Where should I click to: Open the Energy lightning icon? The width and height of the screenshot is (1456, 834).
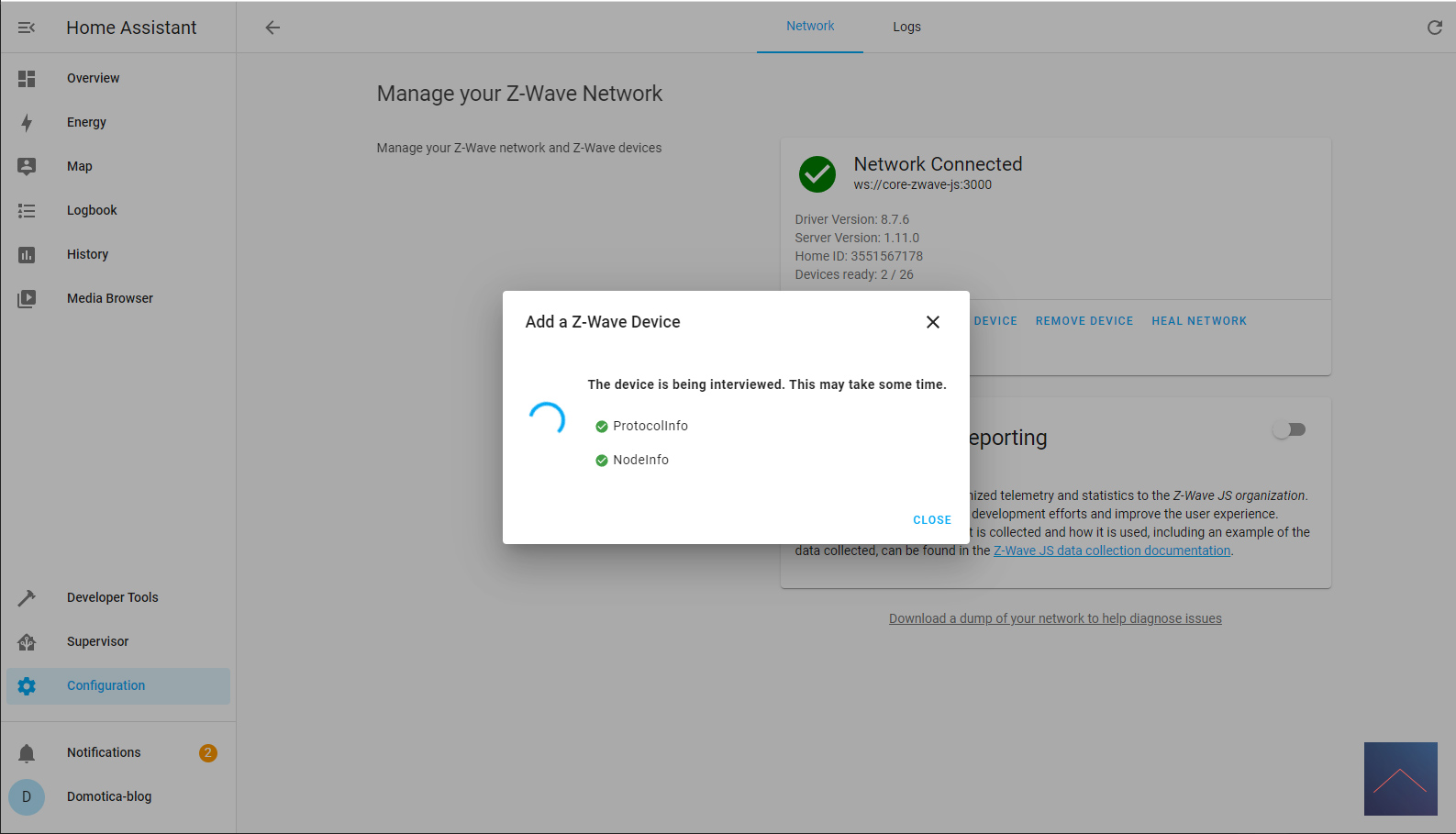27,123
